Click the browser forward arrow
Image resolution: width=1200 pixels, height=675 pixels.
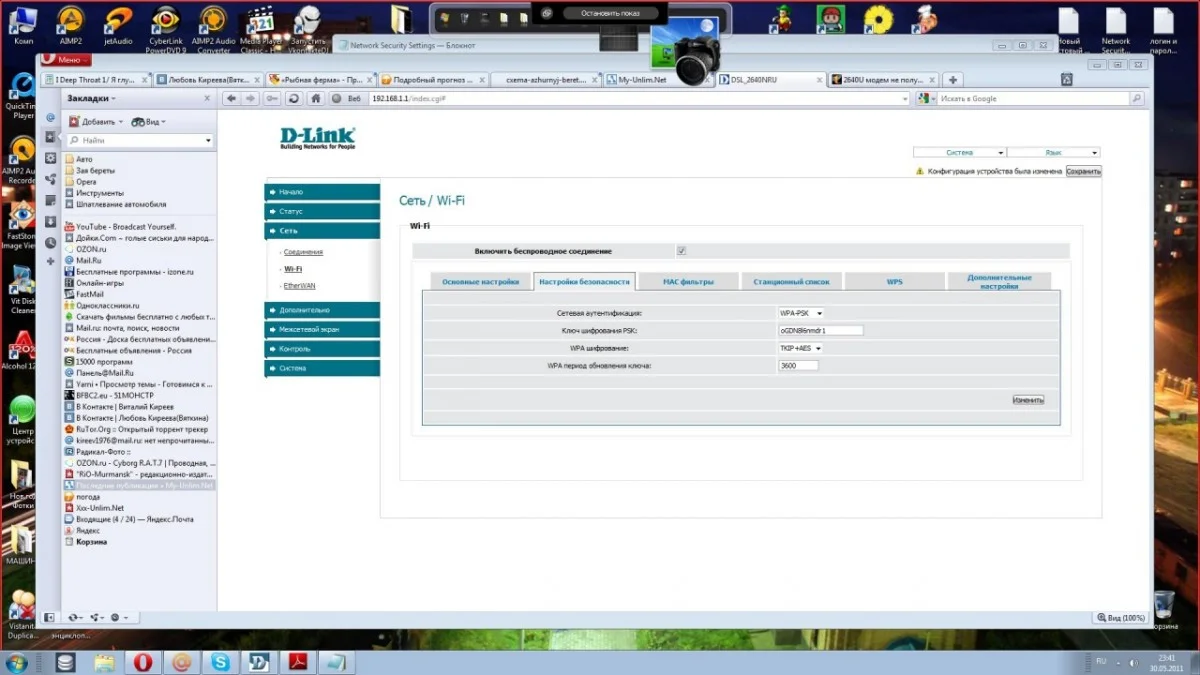[x=250, y=98]
